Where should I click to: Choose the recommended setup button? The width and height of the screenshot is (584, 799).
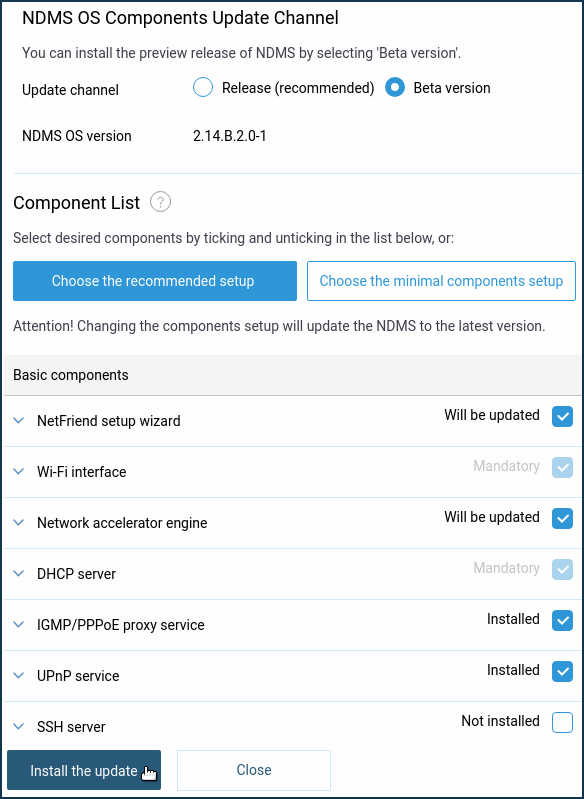pos(155,281)
